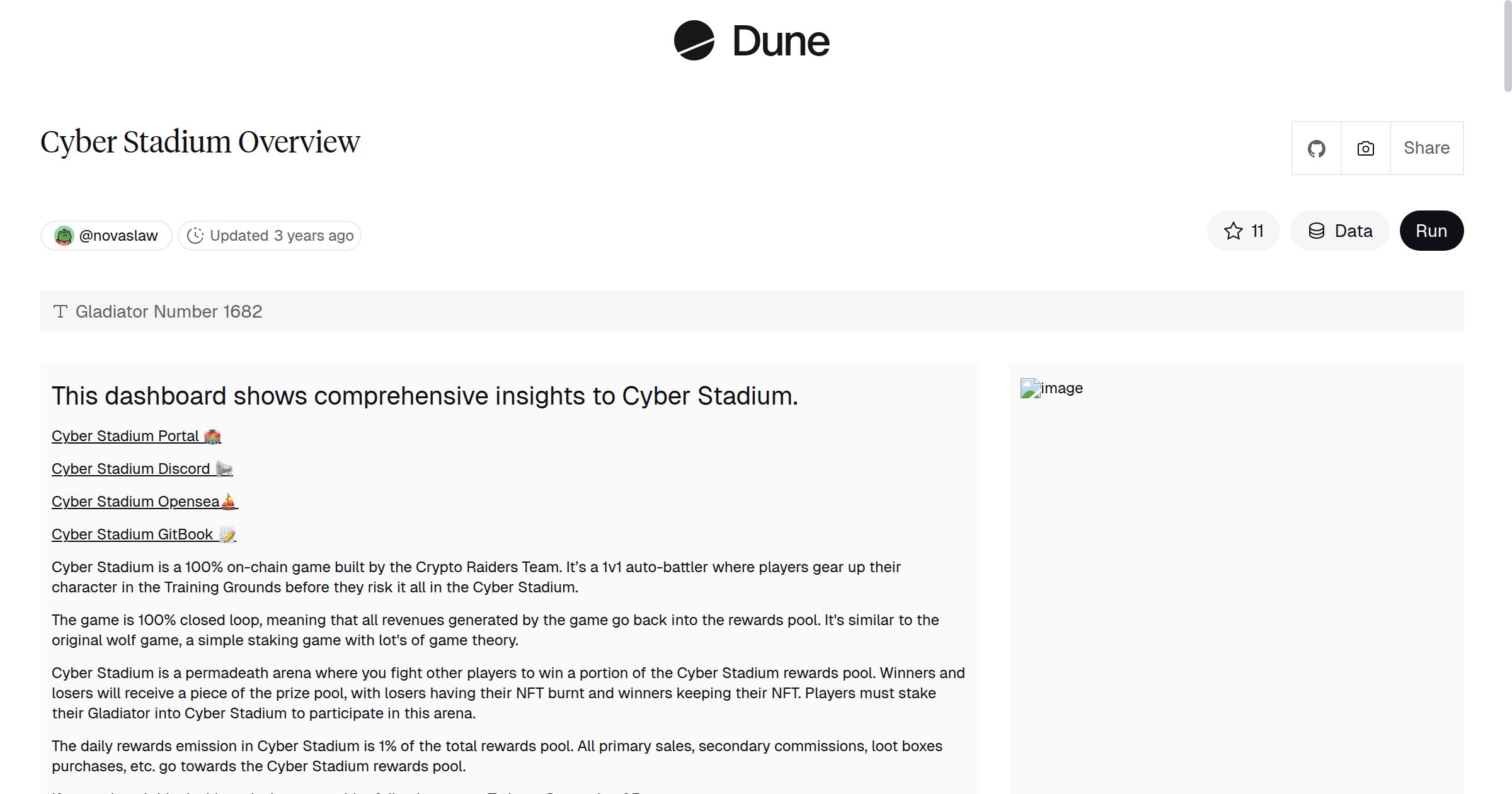Click the Share button
Image resolution: width=1512 pixels, height=794 pixels.
point(1426,147)
